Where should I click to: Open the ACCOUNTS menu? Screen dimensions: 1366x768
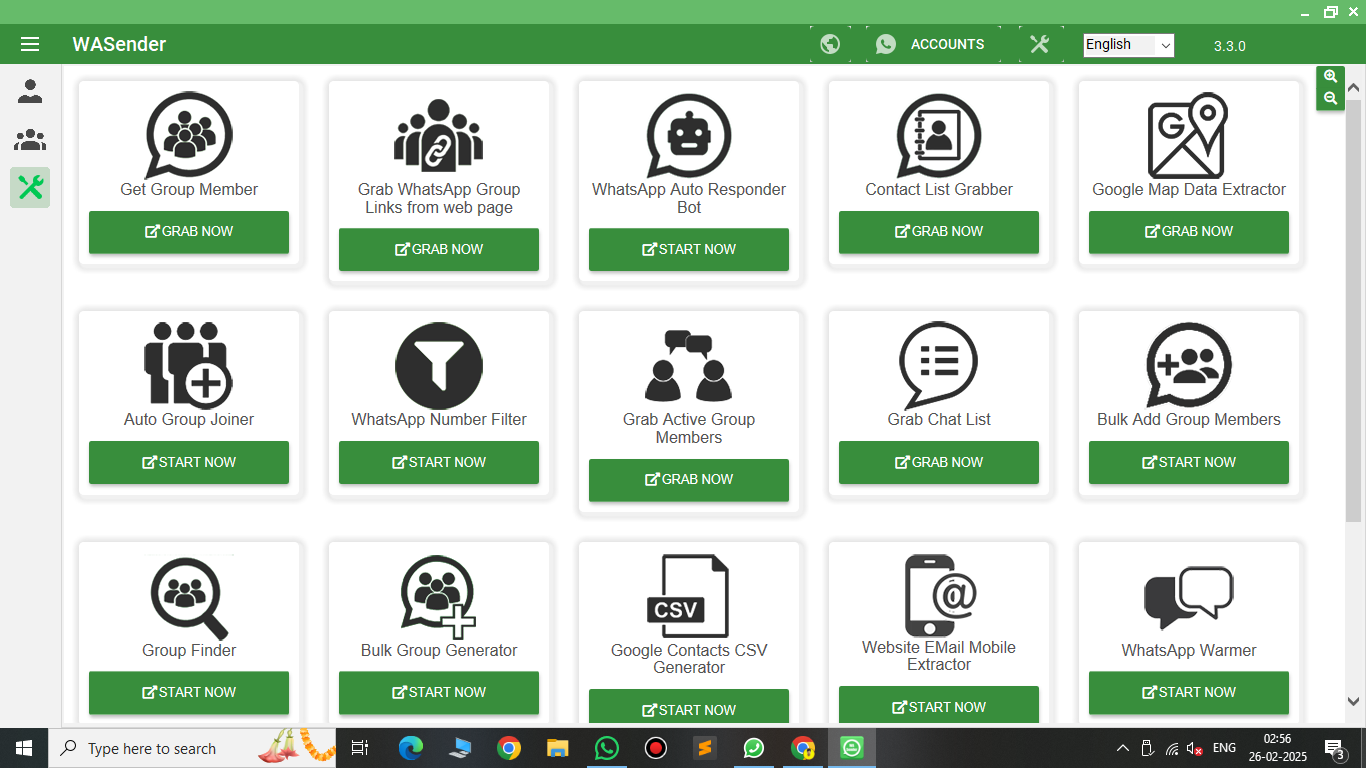pos(948,44)
